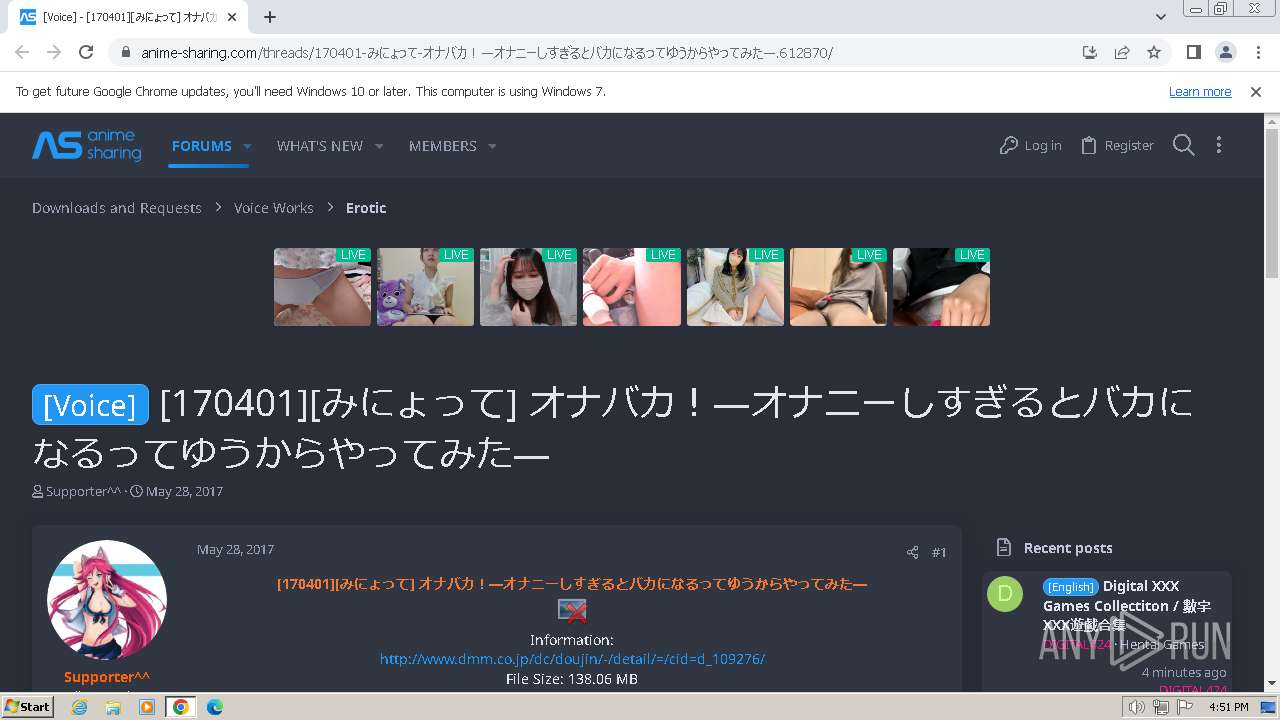Viewport: 1280px width, 720px height.
Task: Expand the MEMBERS dropdown arrow
Action: pos(492,146)
